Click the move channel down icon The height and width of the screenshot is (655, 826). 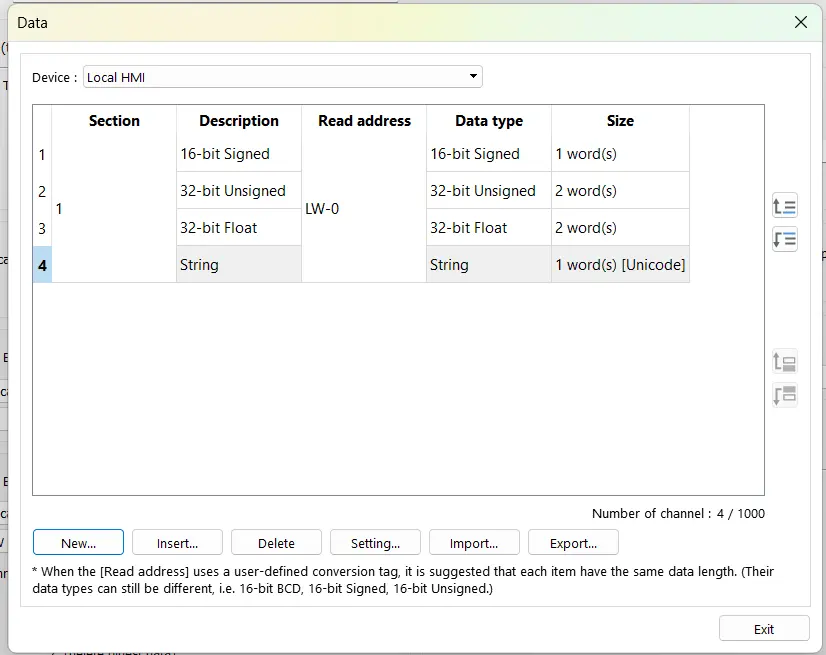(x=784, y=239)
